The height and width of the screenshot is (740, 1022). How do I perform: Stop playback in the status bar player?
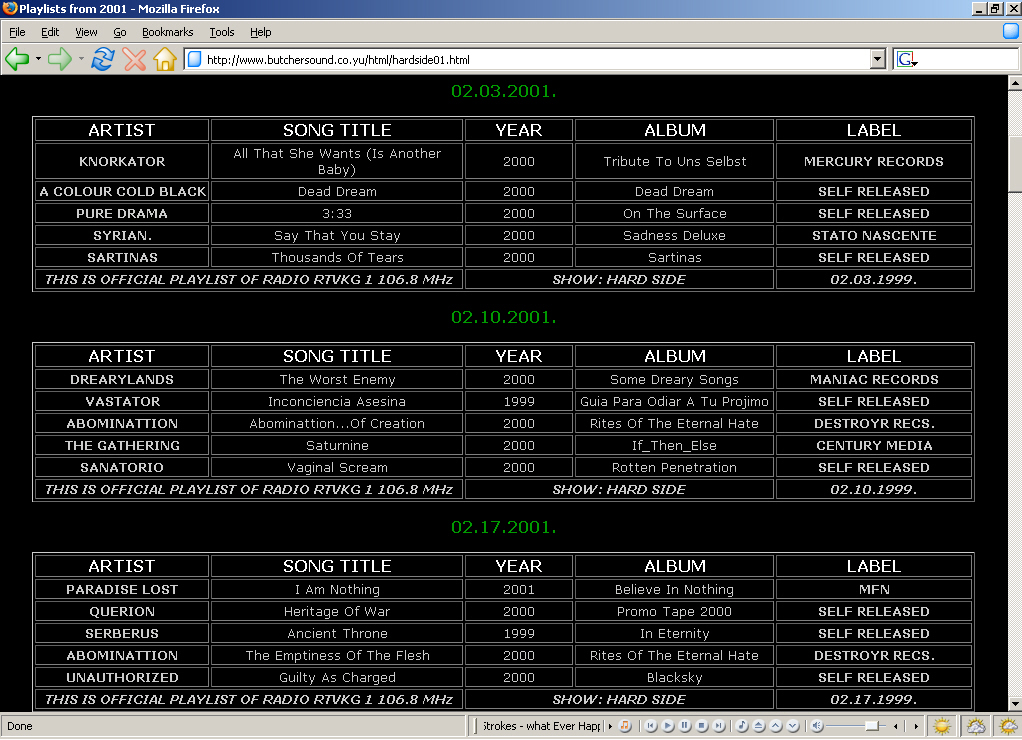pos(701,726)
